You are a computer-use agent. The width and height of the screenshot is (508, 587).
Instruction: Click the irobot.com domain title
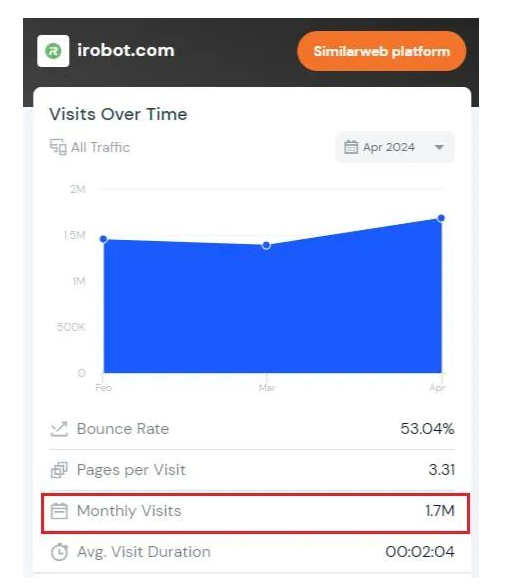pyautogui.click(x=126, y=50)
